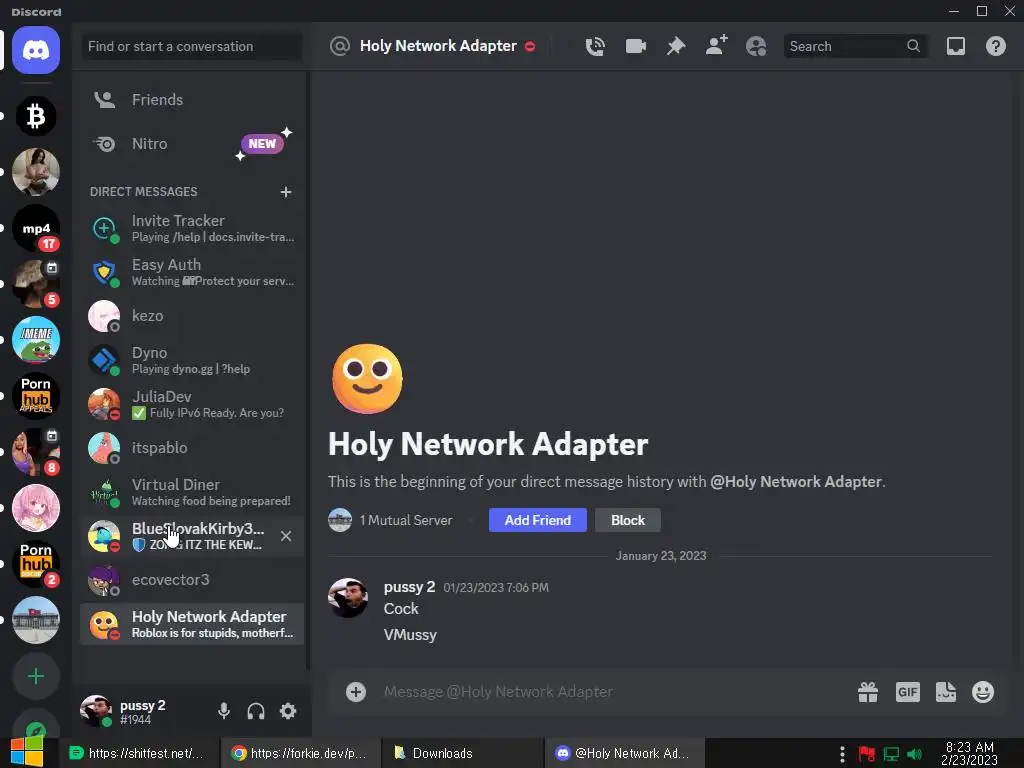Click the volume speaker tray icon

click(x=914, y=754)
